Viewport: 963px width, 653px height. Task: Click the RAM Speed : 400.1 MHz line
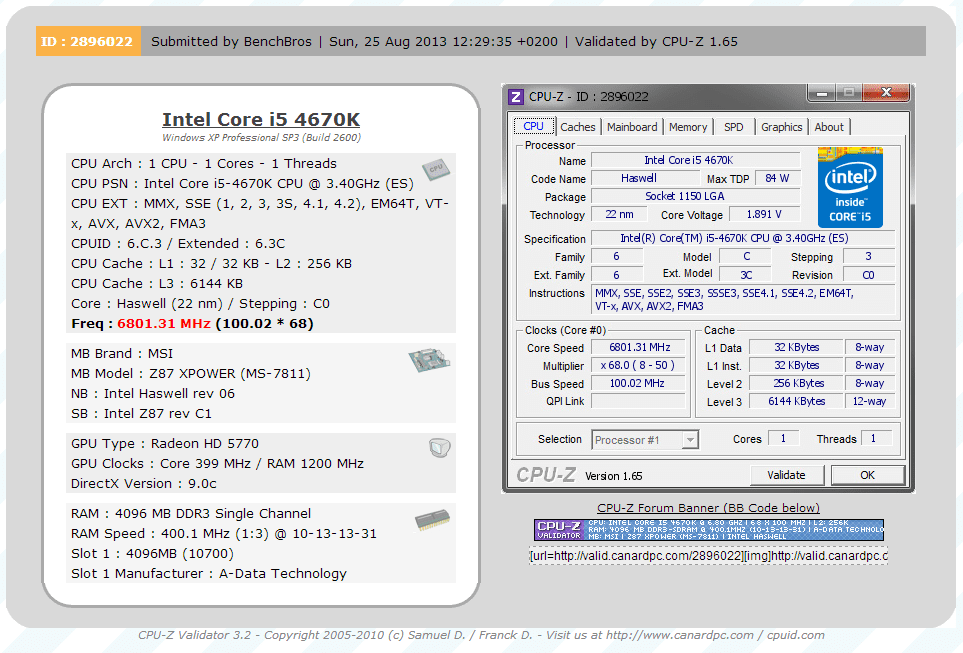pyautogui.click(x=224, y=534)
